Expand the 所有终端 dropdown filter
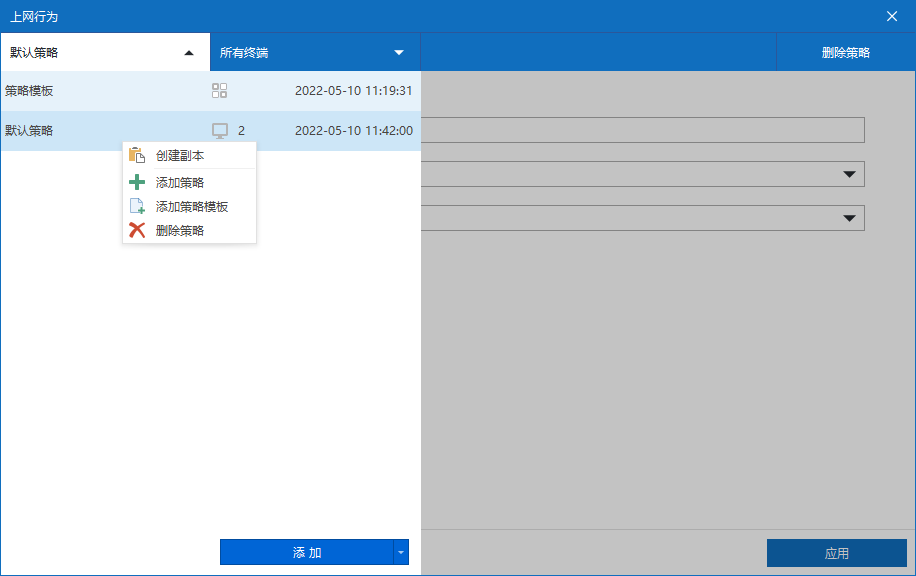Image resolution: width=916 pixels, height=576 pixels. [399, 53]
